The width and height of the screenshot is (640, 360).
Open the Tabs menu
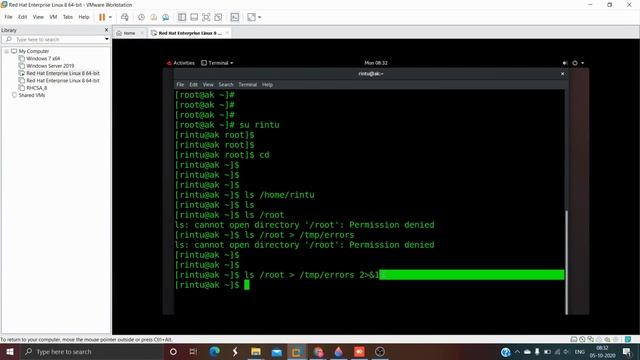click(x=68, y=17)
